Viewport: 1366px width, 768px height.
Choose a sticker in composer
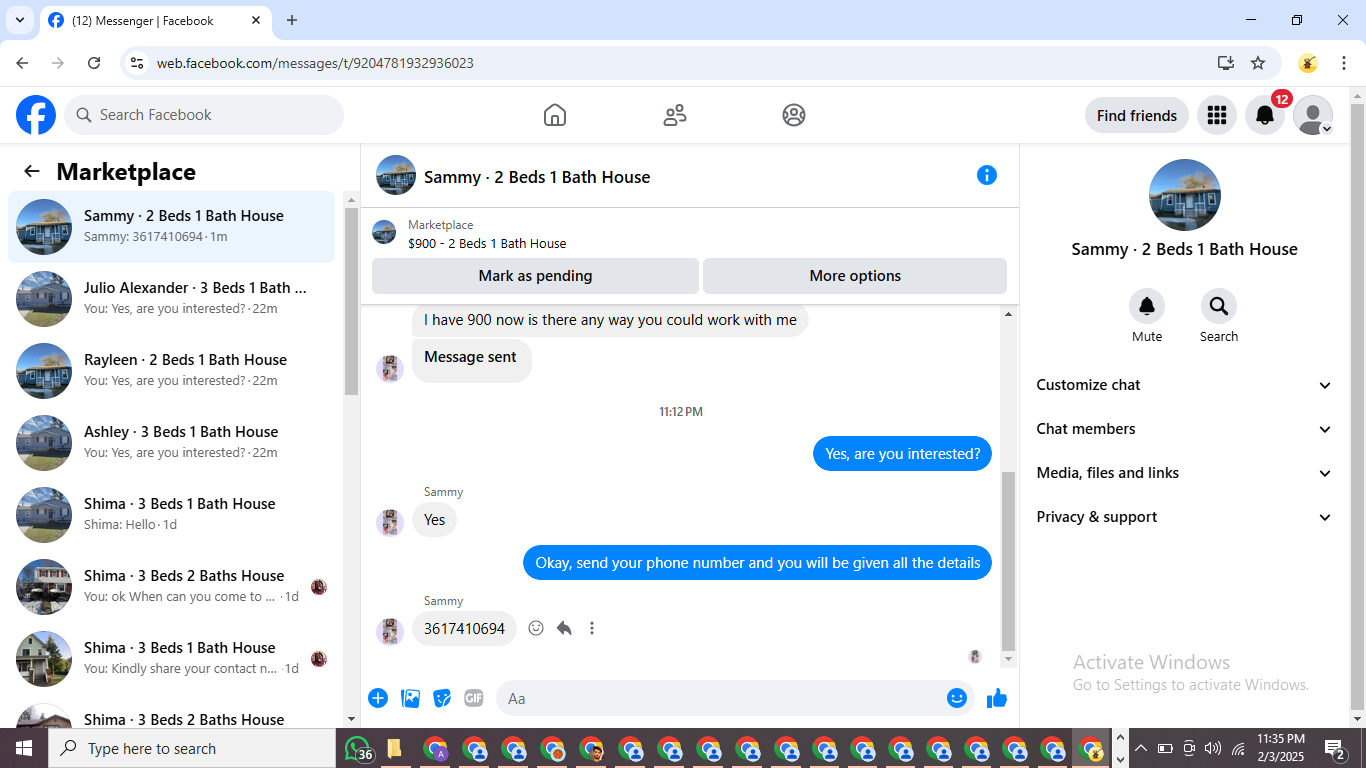[442, 698]
